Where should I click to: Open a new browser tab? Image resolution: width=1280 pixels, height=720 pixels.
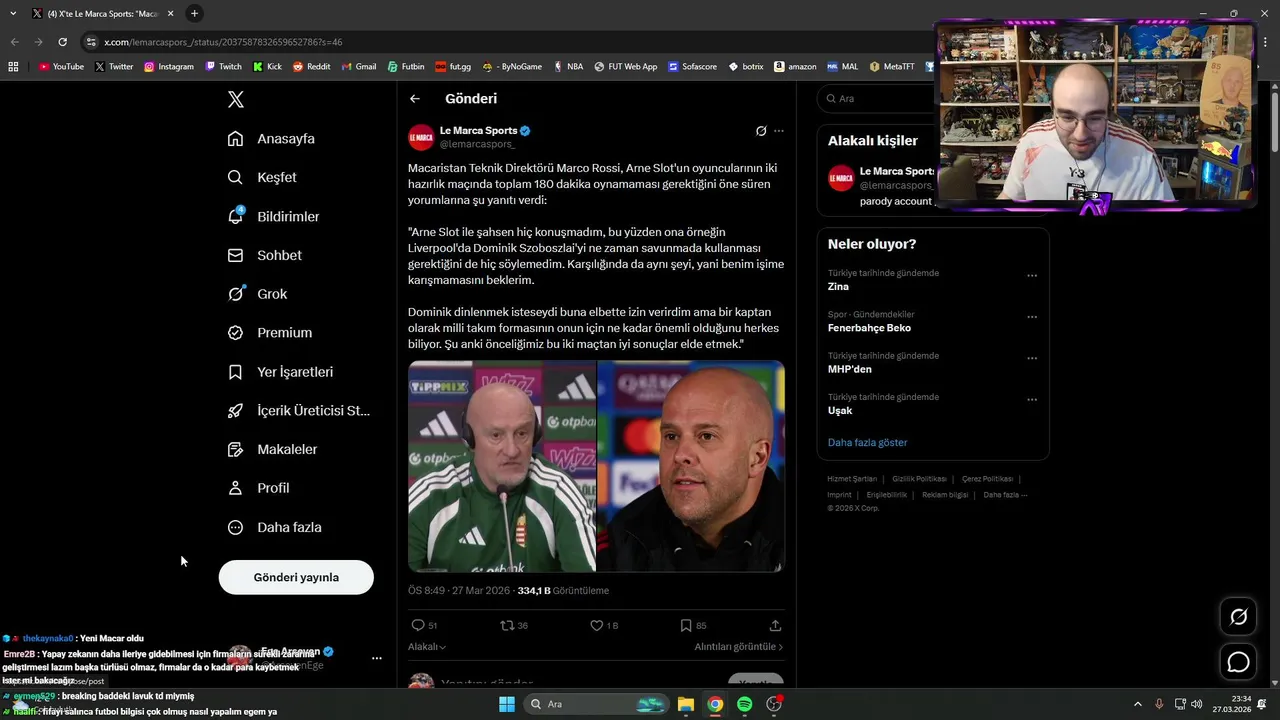(194, 13)
